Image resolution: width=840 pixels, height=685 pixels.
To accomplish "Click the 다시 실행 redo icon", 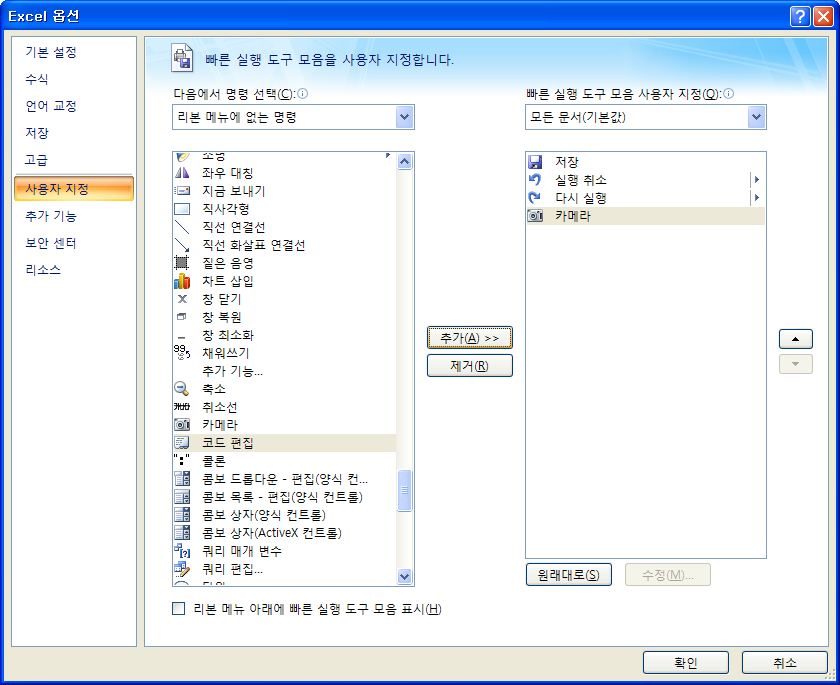I will pyautogui.click(x=535, y=198).
